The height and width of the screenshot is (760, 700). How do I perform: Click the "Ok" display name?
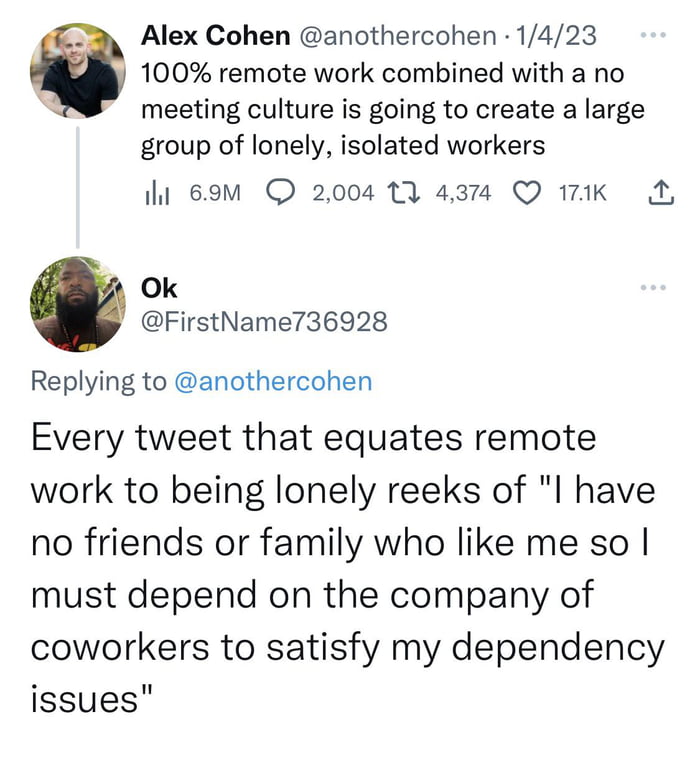tap(159, 288)
